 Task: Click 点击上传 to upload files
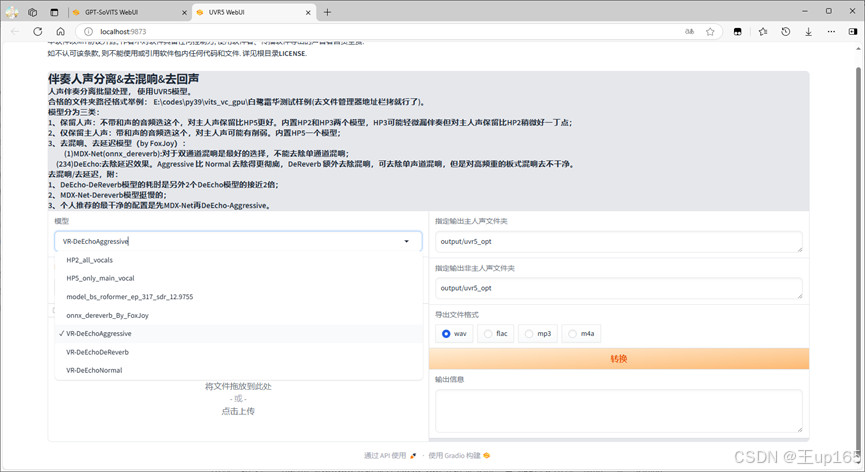pos(238,411)
